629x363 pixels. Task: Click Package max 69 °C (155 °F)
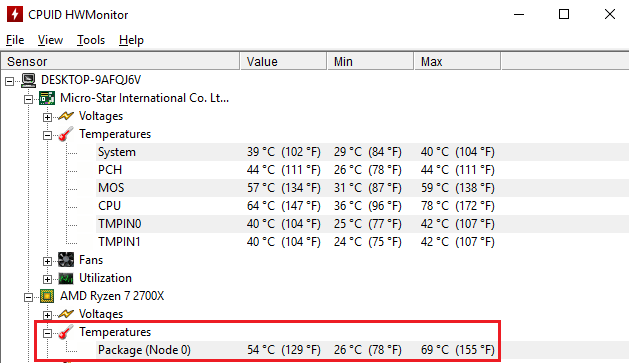pos(458,350)
